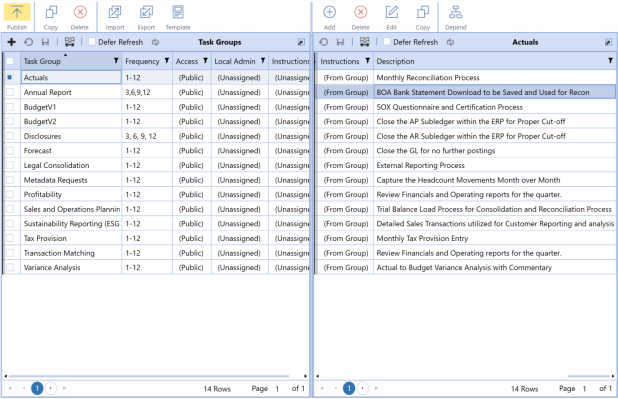This screenshot has height=399, width=618.
Task: Open the Access column filter
Action: [205, 61]
